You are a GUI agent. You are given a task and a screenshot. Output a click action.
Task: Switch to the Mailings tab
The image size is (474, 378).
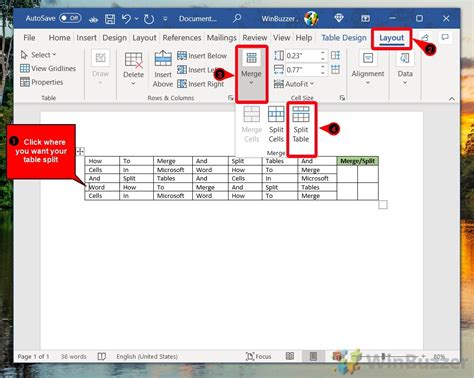221,38
